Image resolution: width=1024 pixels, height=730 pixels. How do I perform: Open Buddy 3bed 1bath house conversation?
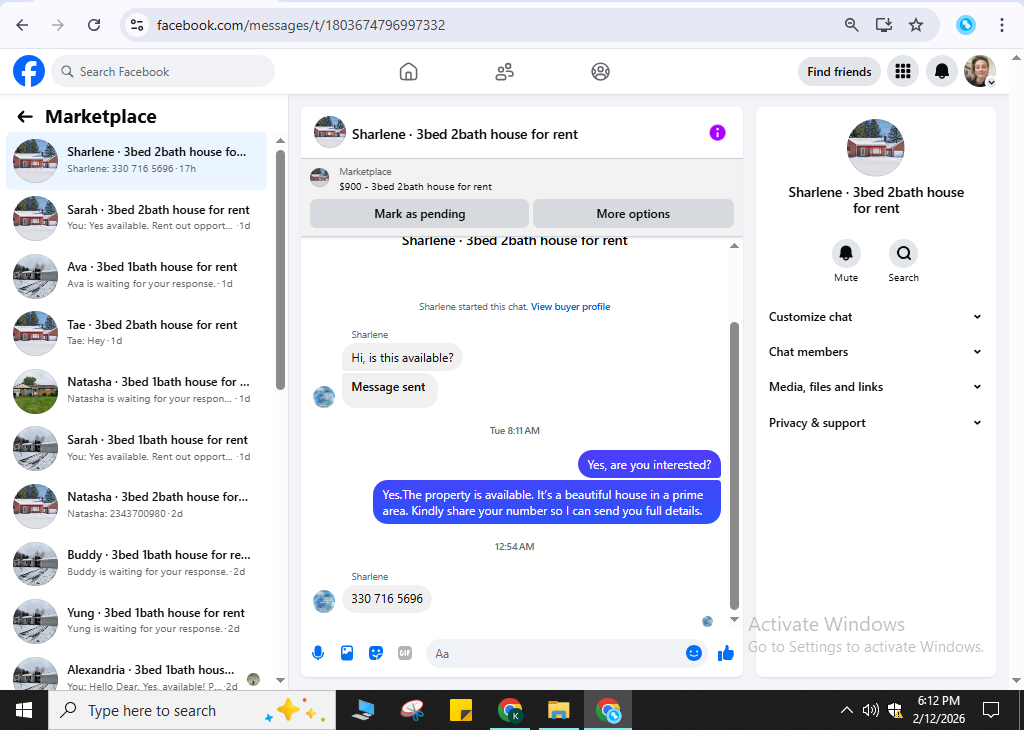[136, 563]
